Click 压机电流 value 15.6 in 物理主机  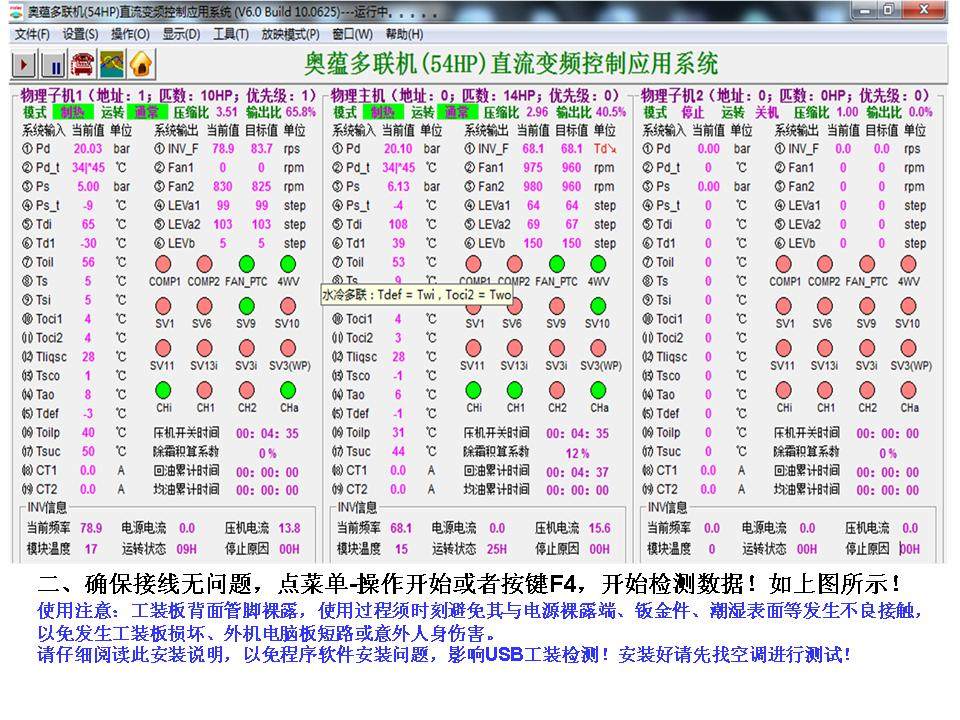click(599, 528)
